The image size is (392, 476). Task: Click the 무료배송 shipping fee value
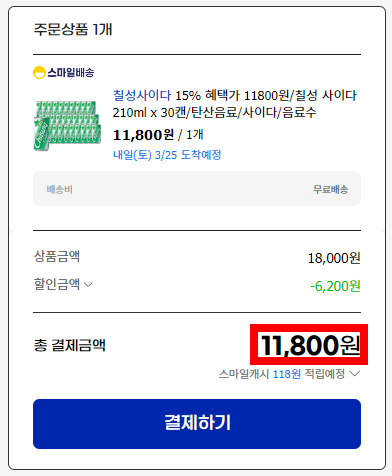[x=330, y=189]
